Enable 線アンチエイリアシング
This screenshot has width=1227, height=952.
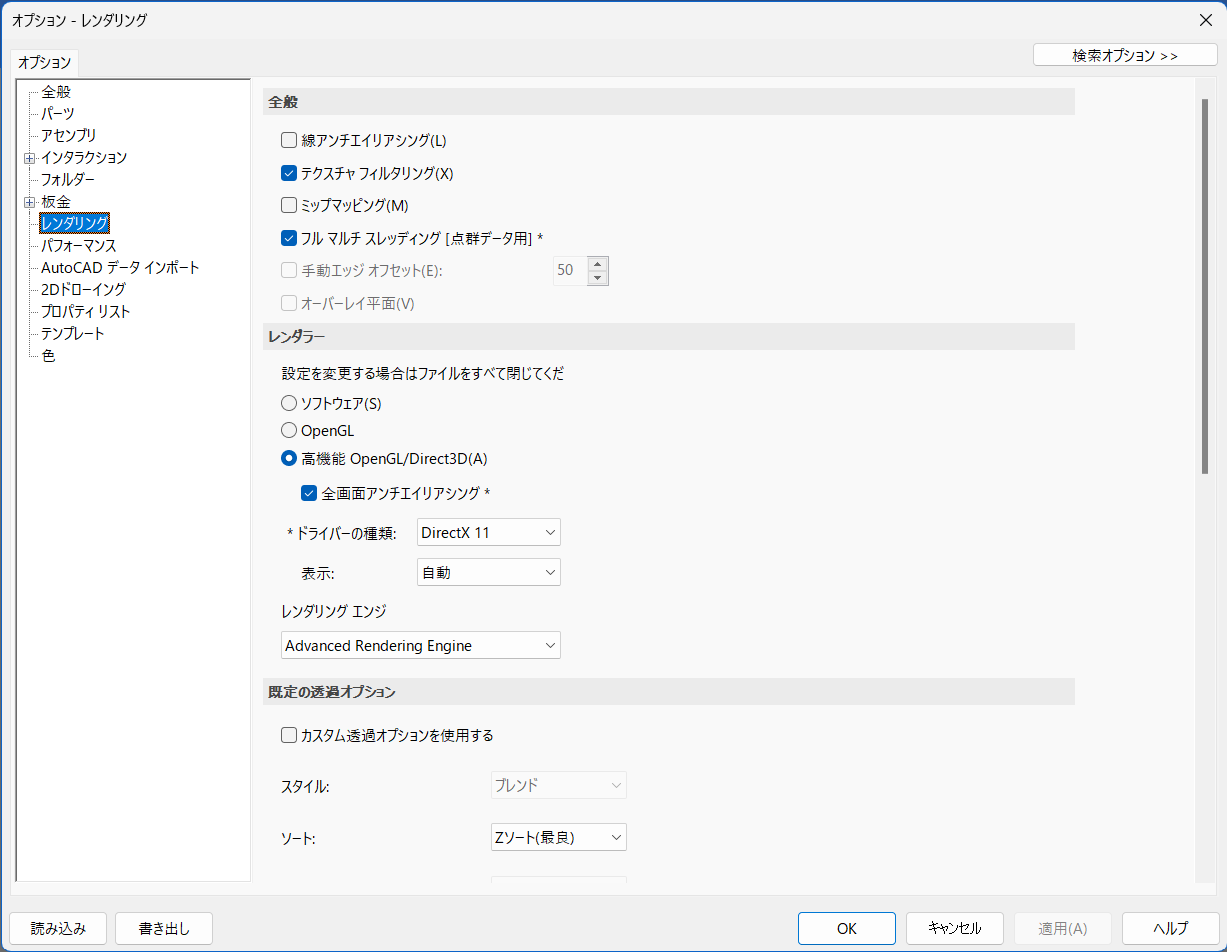pos(289,140)
